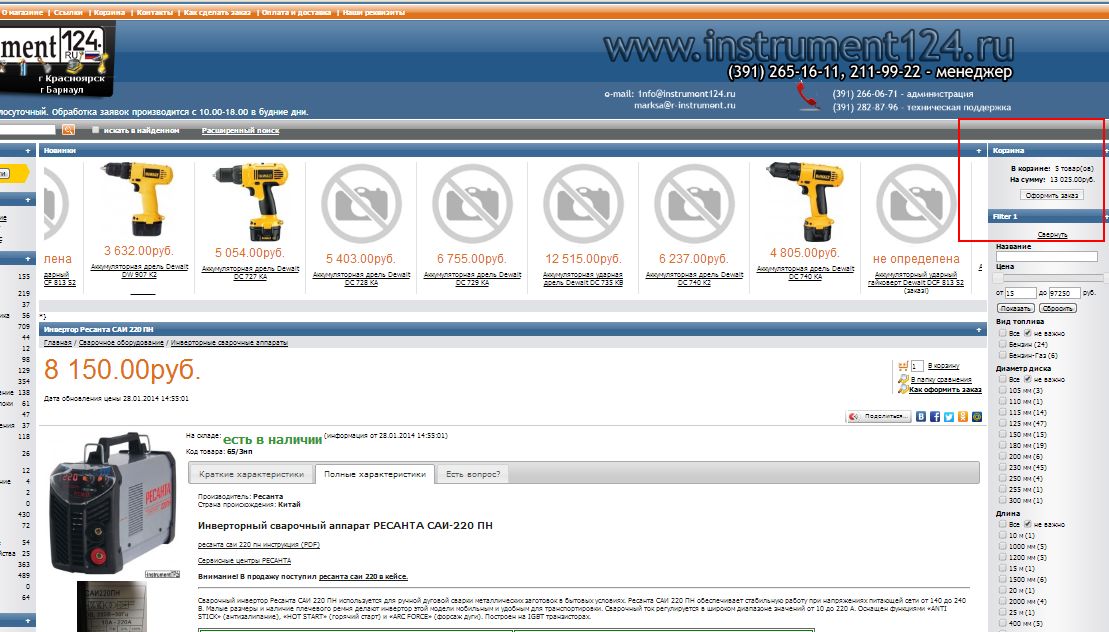Click the icon beside 'Как оформить заказ'

(x=902, y=389)
